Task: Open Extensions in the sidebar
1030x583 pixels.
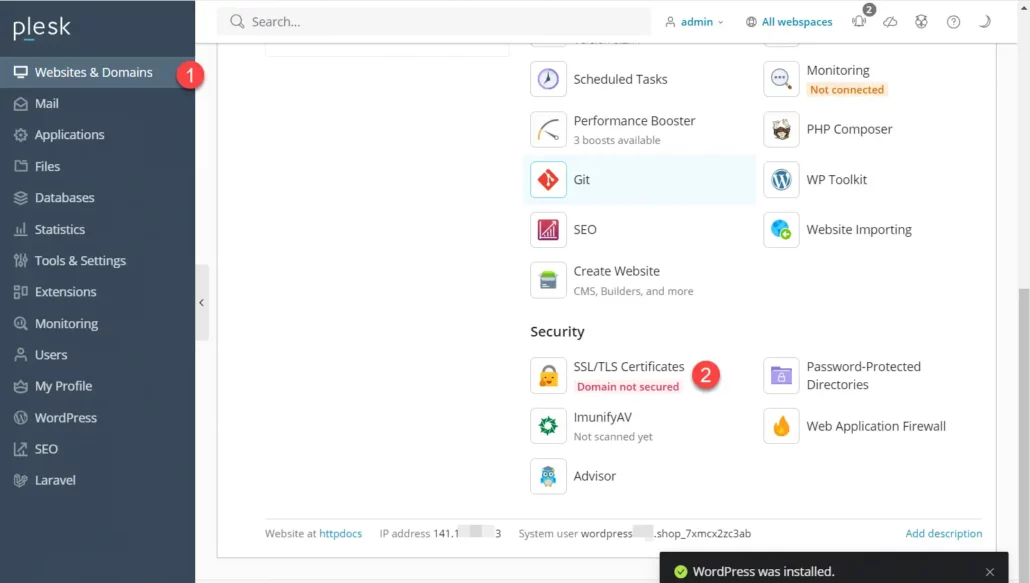Action: coord(97,292)
